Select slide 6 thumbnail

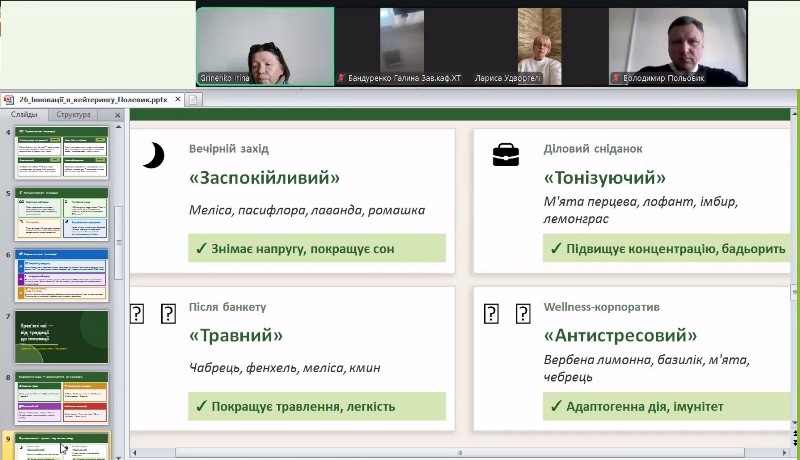(62, 275)
